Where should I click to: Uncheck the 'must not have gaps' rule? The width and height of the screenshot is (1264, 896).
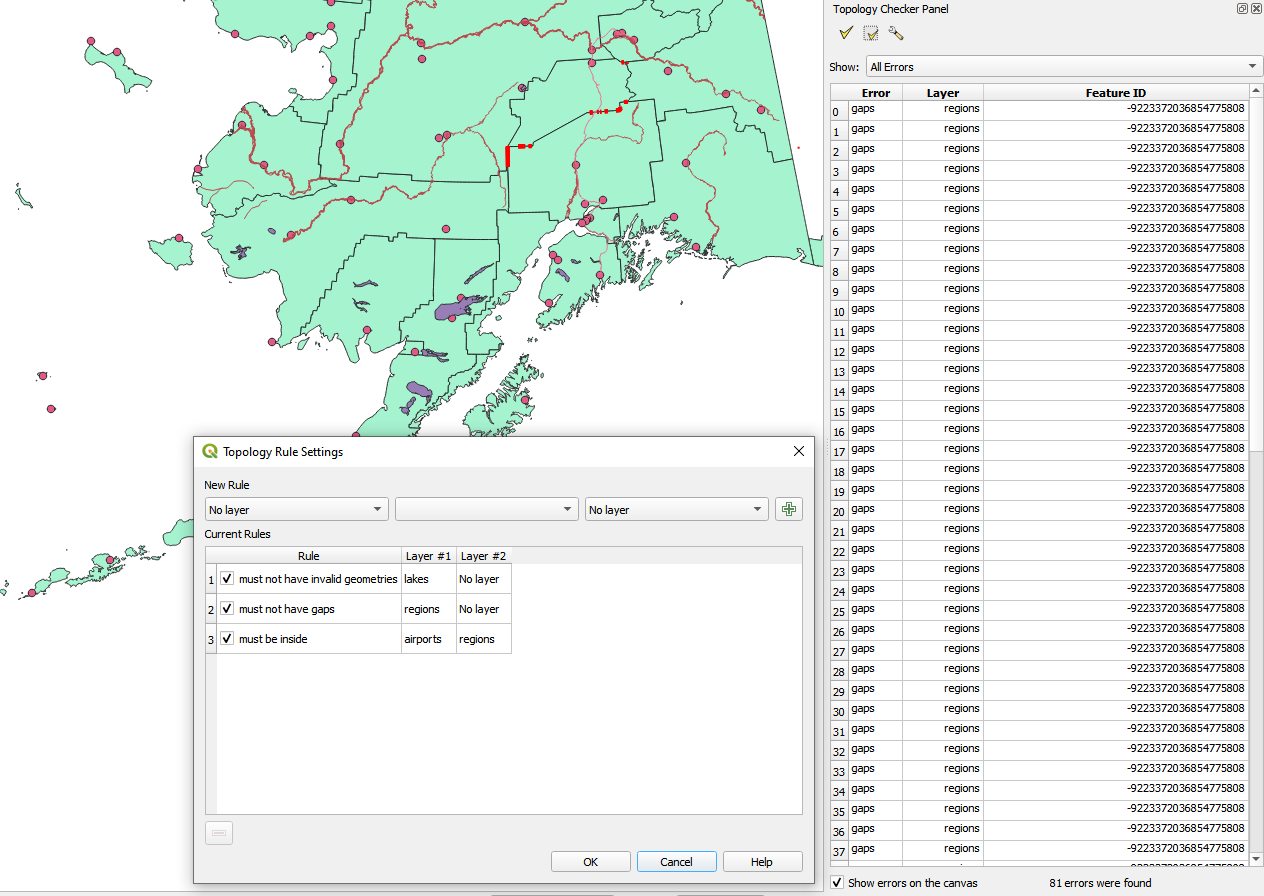pos(227,608)
